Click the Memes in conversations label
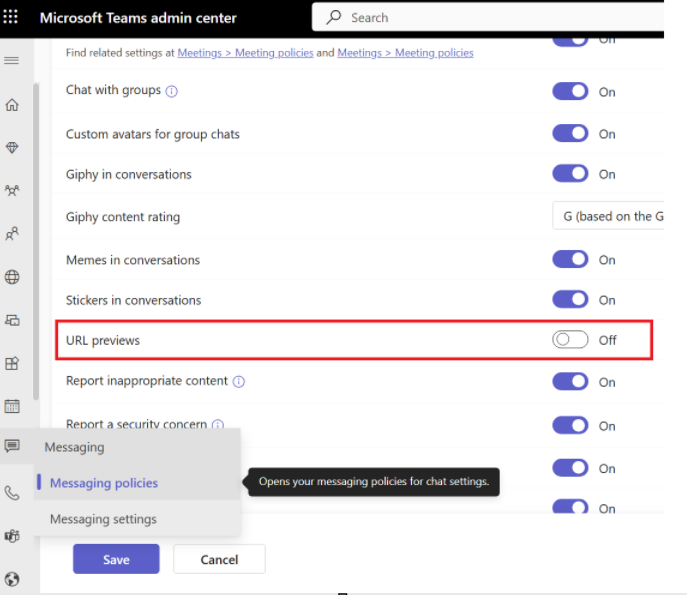Viewport: 687px width, 595px height. click(133, 260)
